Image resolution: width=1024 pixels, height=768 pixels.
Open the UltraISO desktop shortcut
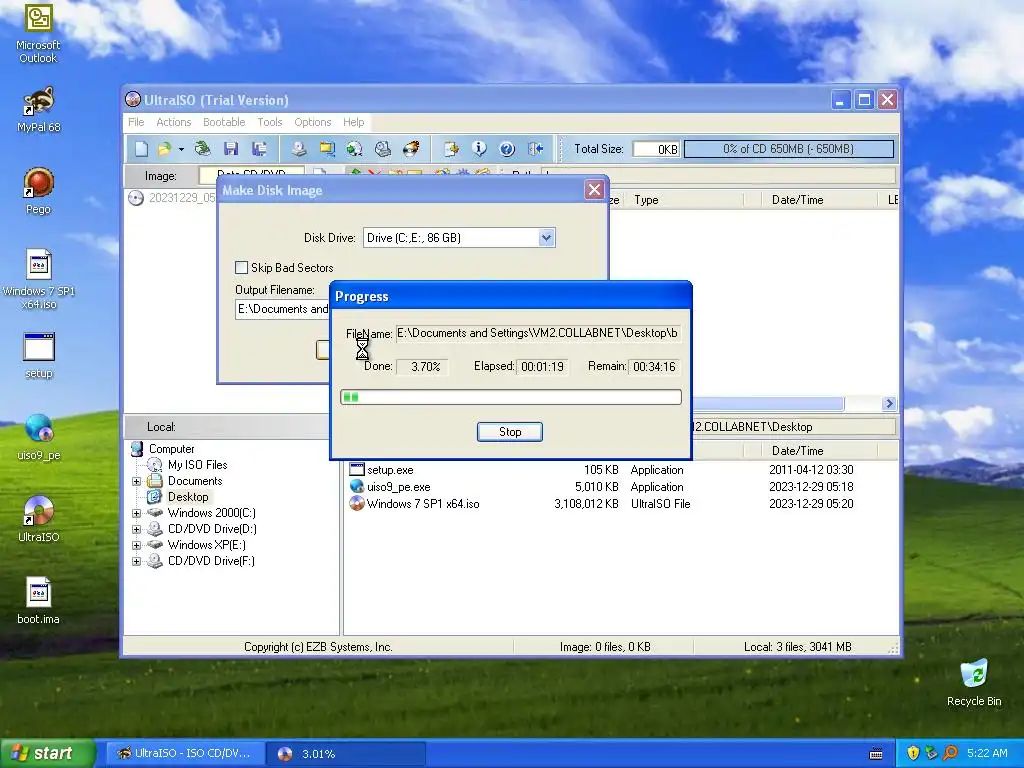click(x=38, y=519)
